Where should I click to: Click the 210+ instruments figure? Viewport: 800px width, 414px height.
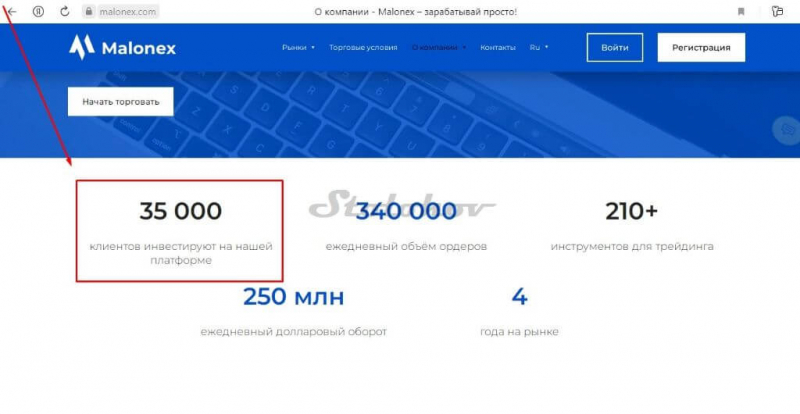(x=632, y=211)
